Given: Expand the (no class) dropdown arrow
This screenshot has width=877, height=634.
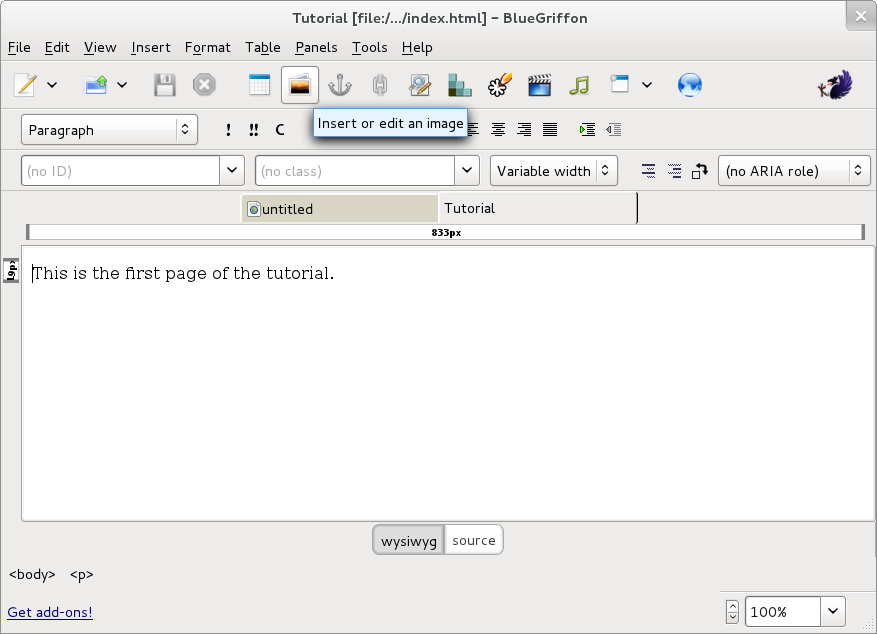Looking at the screenshot, I should (x=468, y=171).
